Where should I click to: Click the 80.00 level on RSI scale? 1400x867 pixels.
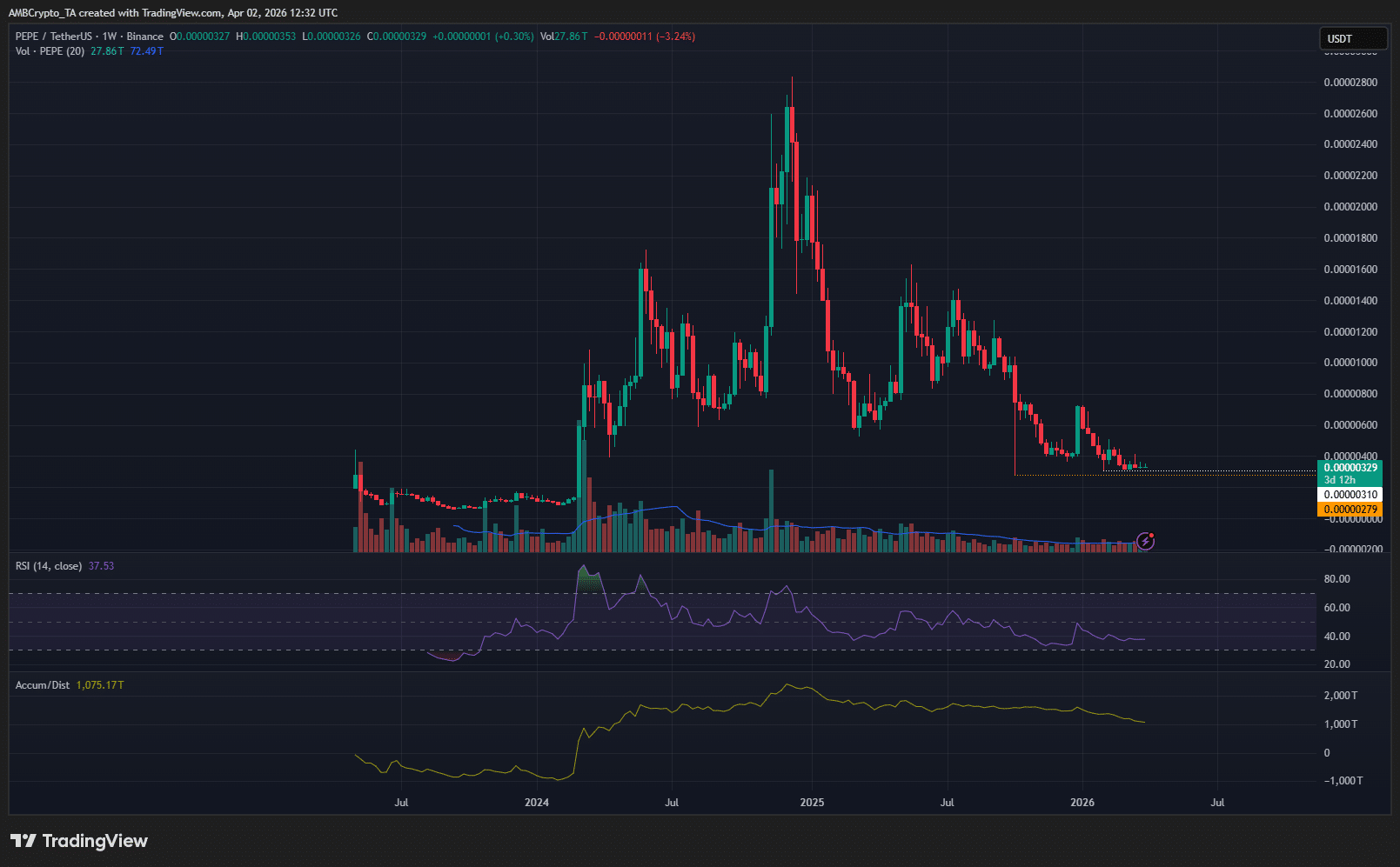[x=1336, y=579]
